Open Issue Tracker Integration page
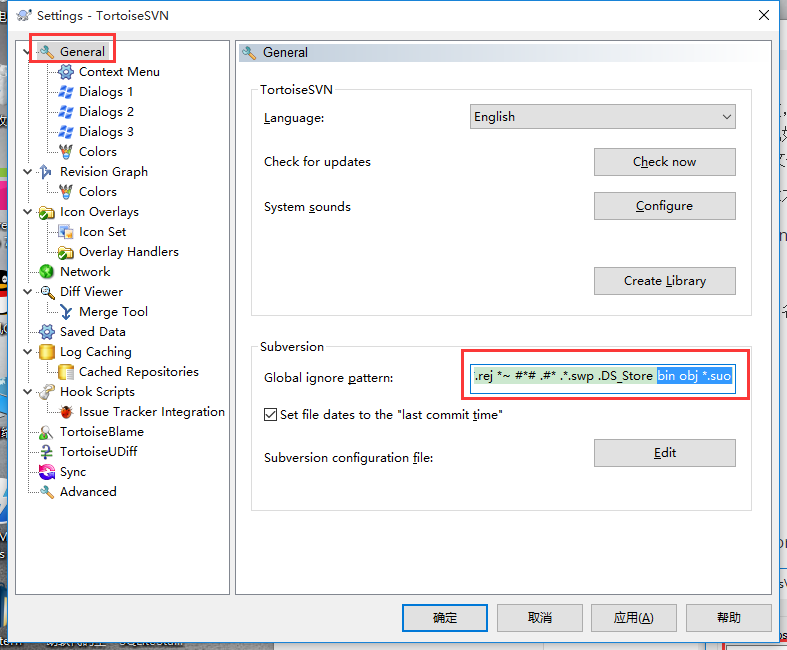Viewport: 787px width, 650px height. 152,412
